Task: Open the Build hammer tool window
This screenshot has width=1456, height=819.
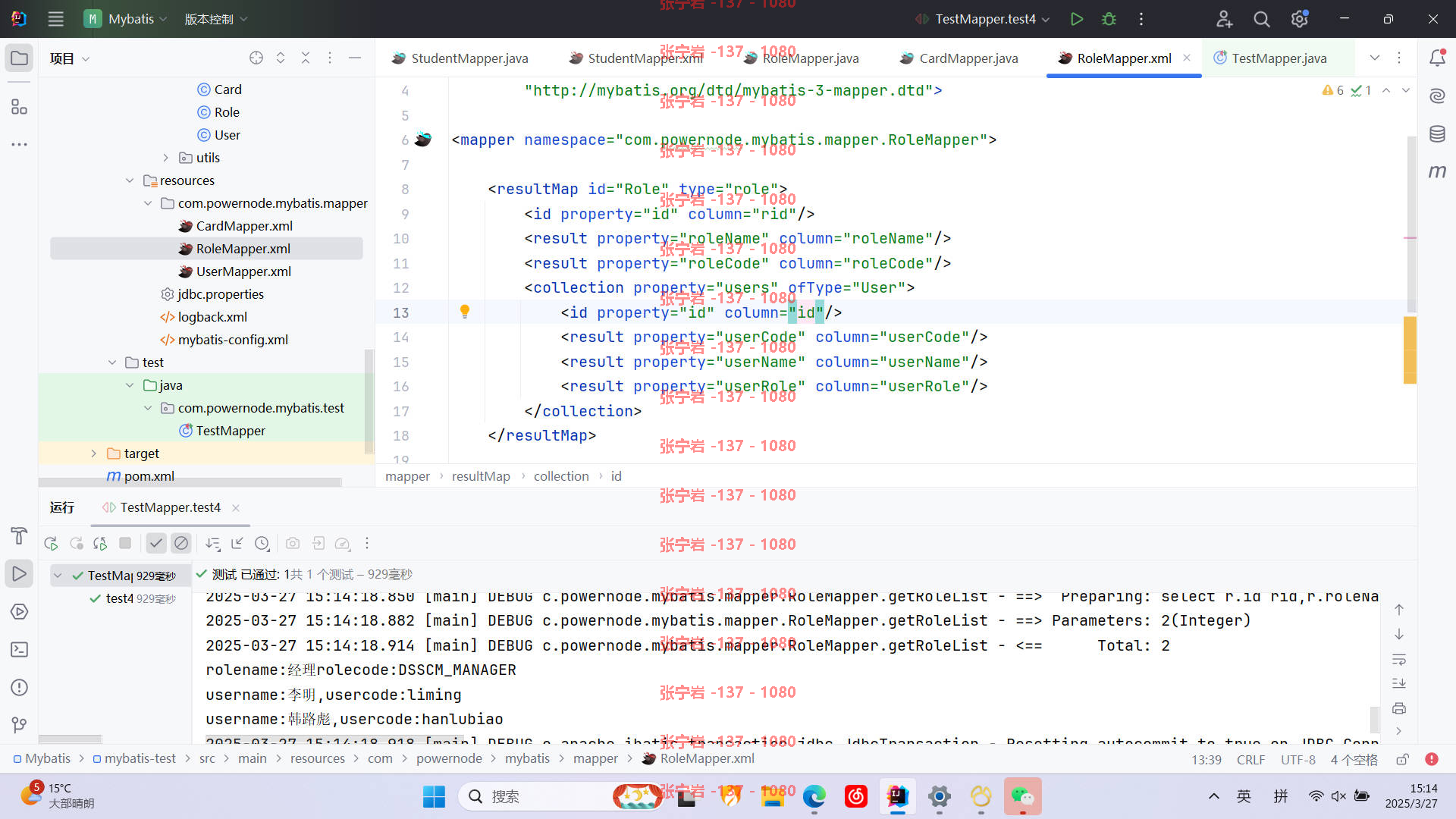Action: coord(20,536)
